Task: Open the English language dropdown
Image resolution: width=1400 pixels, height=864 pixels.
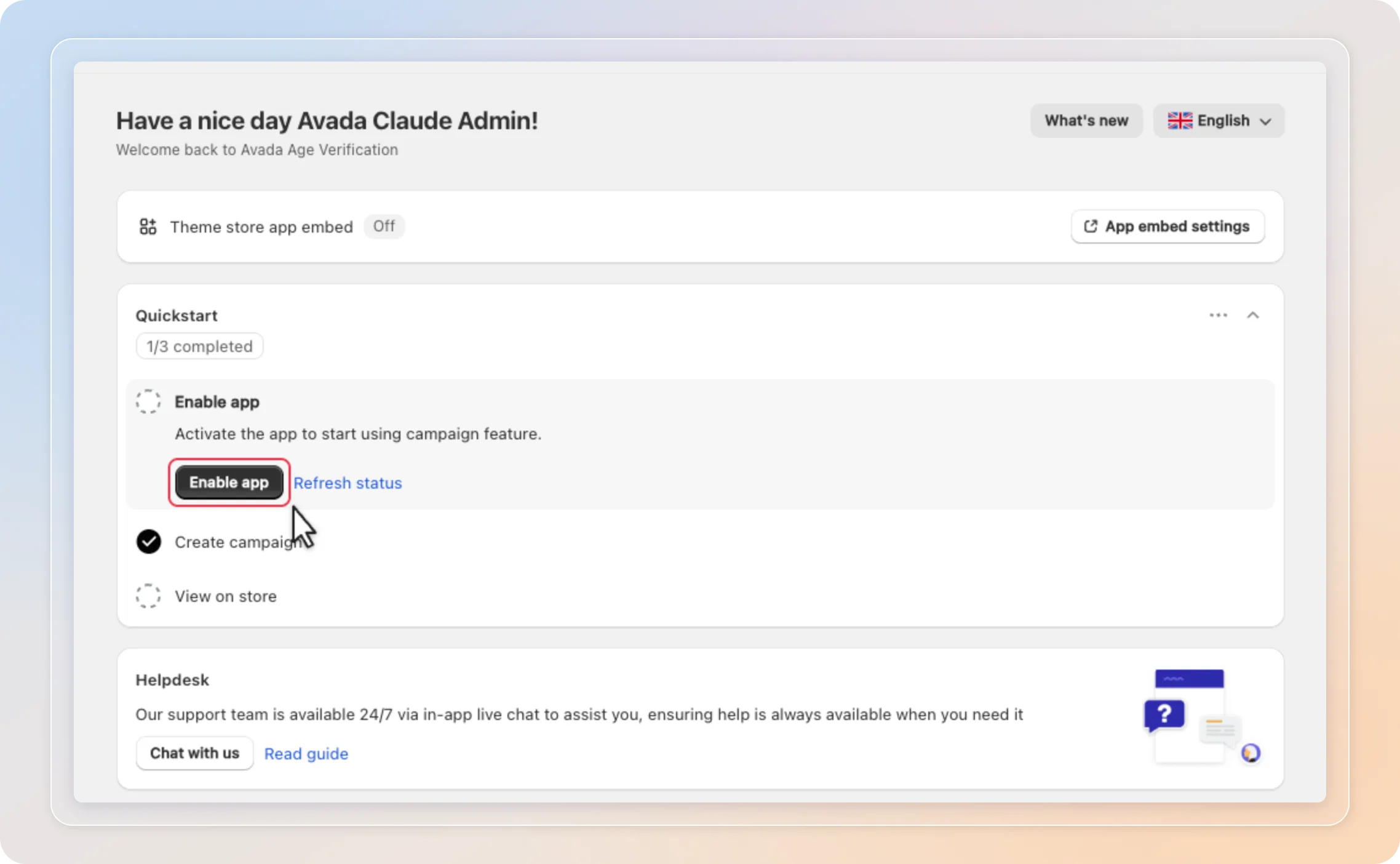Action: [x=1219, y=121]
